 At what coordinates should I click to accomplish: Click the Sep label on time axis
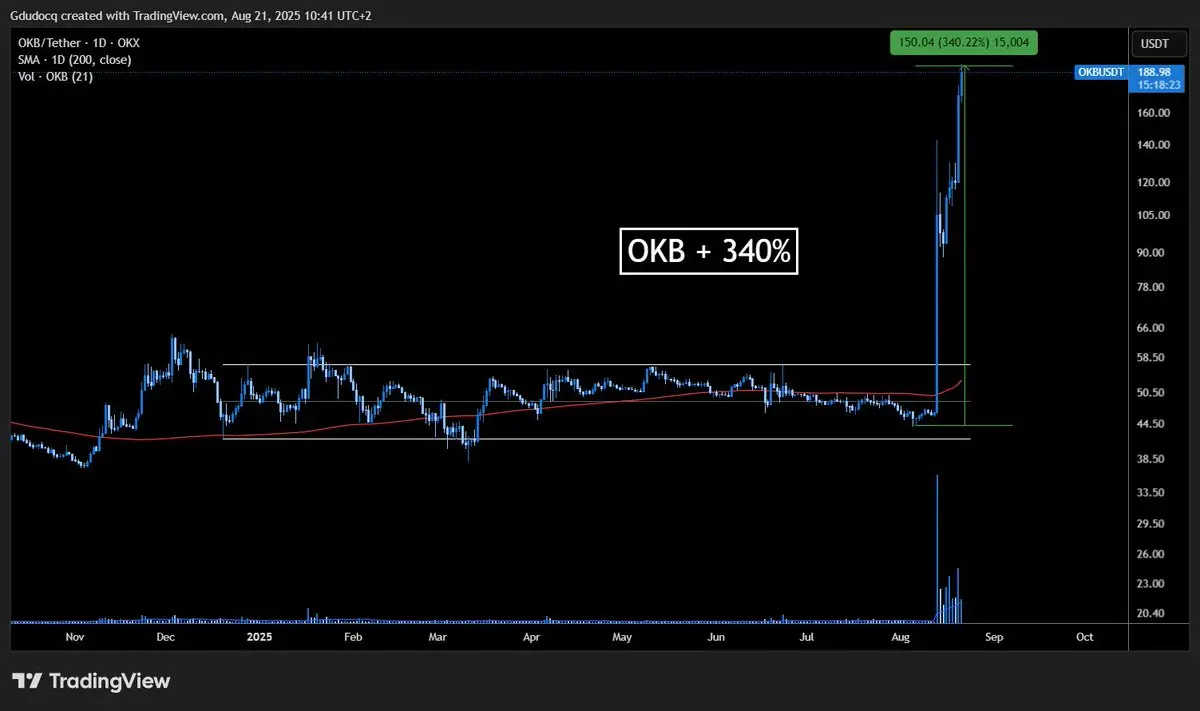tap(994, 636)
